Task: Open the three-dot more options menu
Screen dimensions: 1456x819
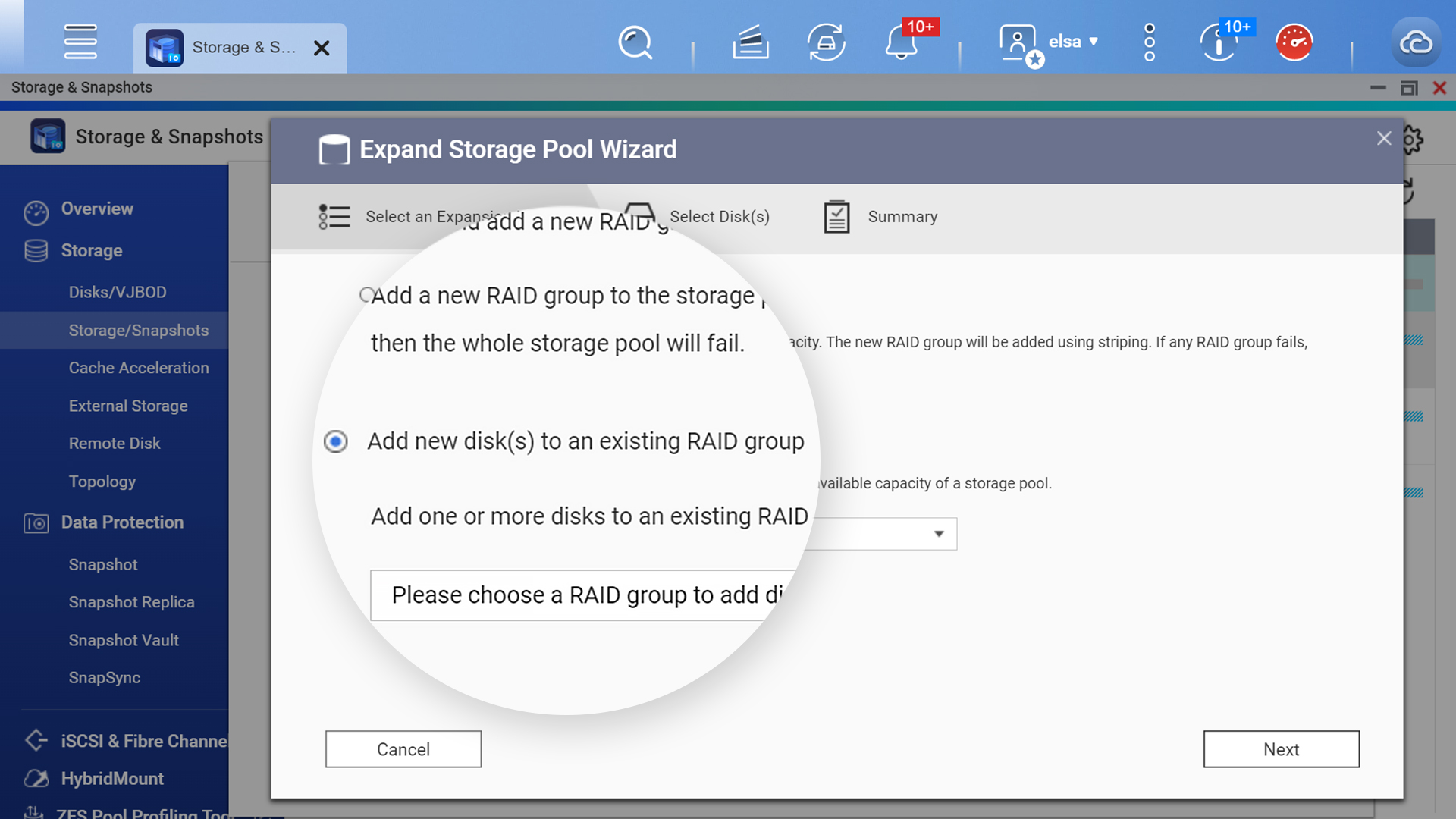Action: [1150, 42]
